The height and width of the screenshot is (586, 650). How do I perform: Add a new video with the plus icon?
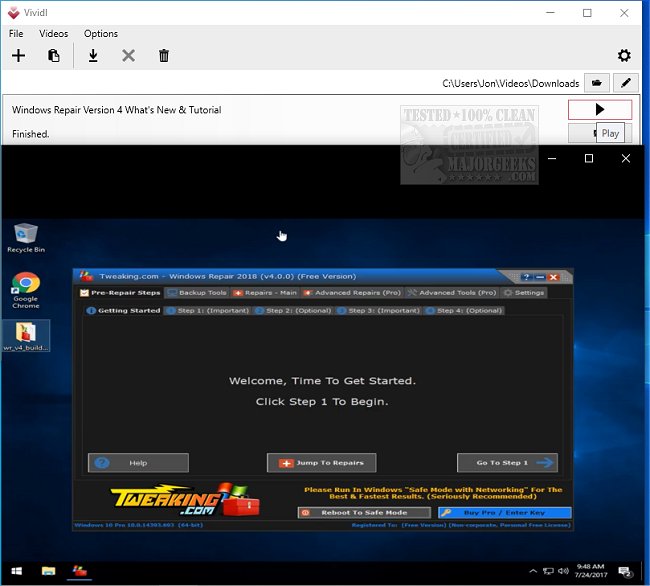tap(18, 56)
